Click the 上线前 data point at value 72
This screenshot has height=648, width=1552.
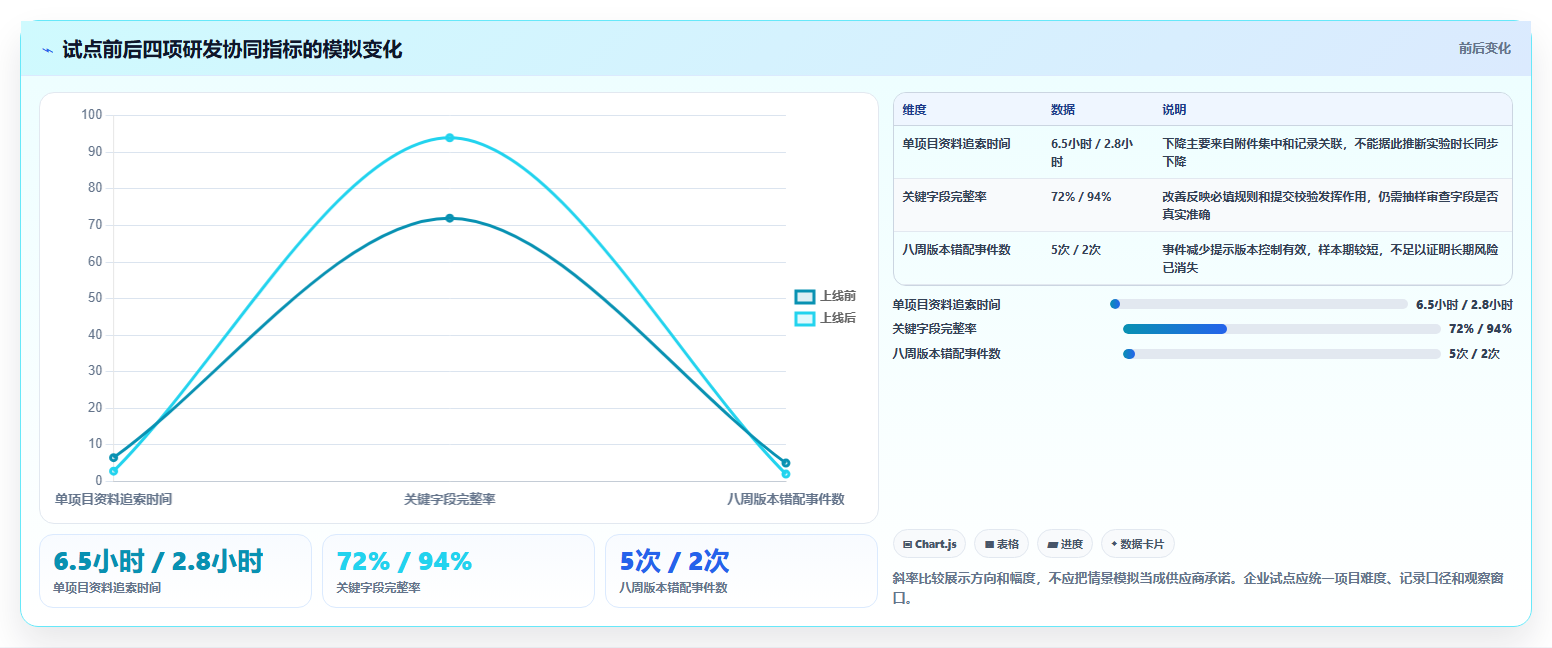[450, 218]
